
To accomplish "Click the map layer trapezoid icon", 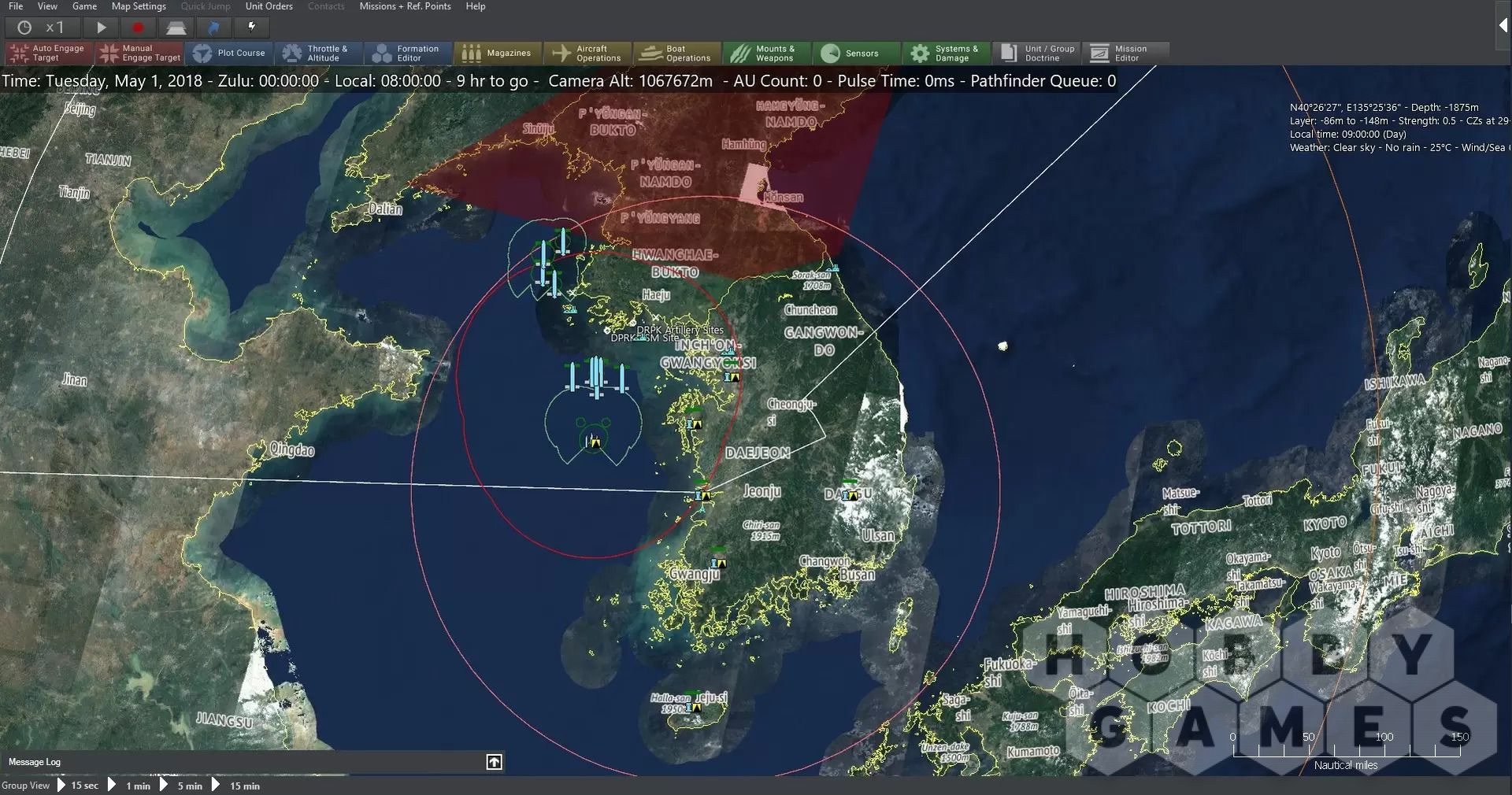I will tap(176, 28).
